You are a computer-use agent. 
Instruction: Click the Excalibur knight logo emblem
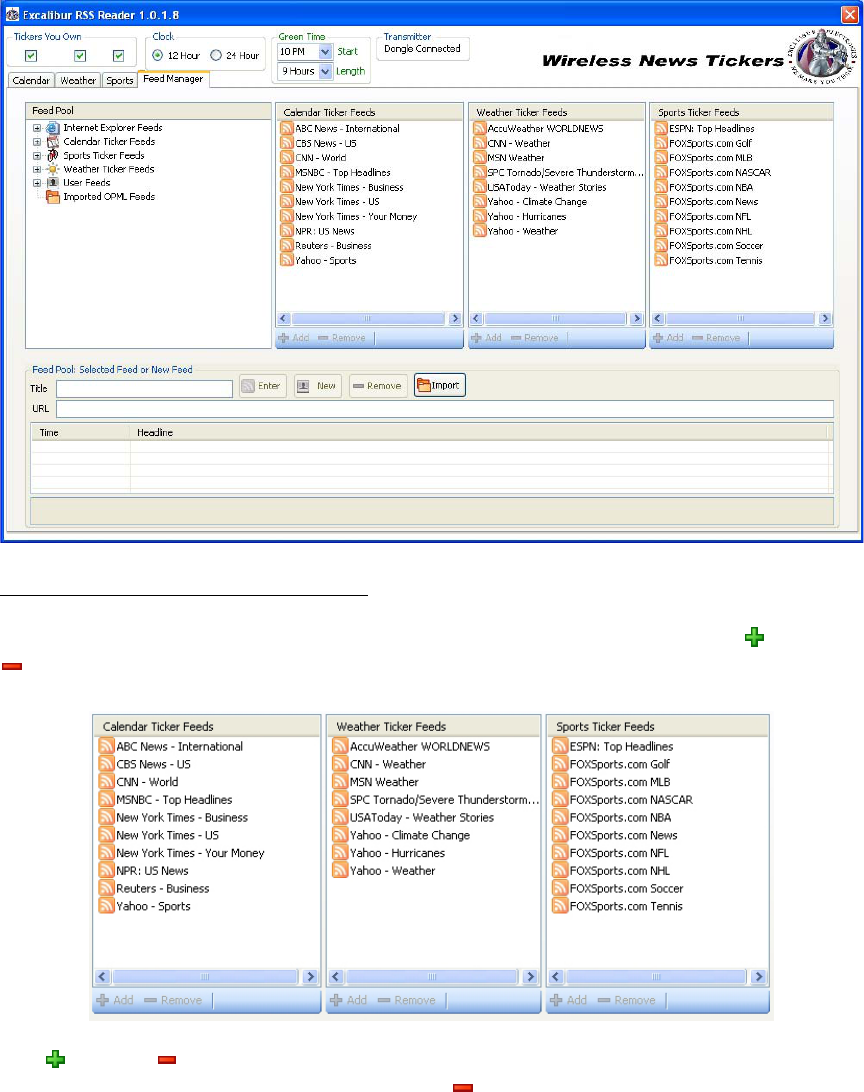point(822,56)
